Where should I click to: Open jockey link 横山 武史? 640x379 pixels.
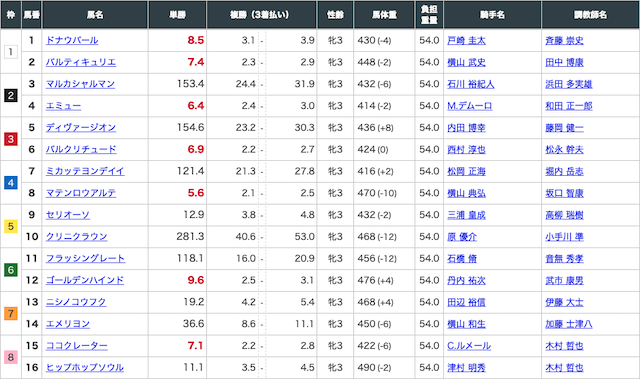(x=467, y=62)
